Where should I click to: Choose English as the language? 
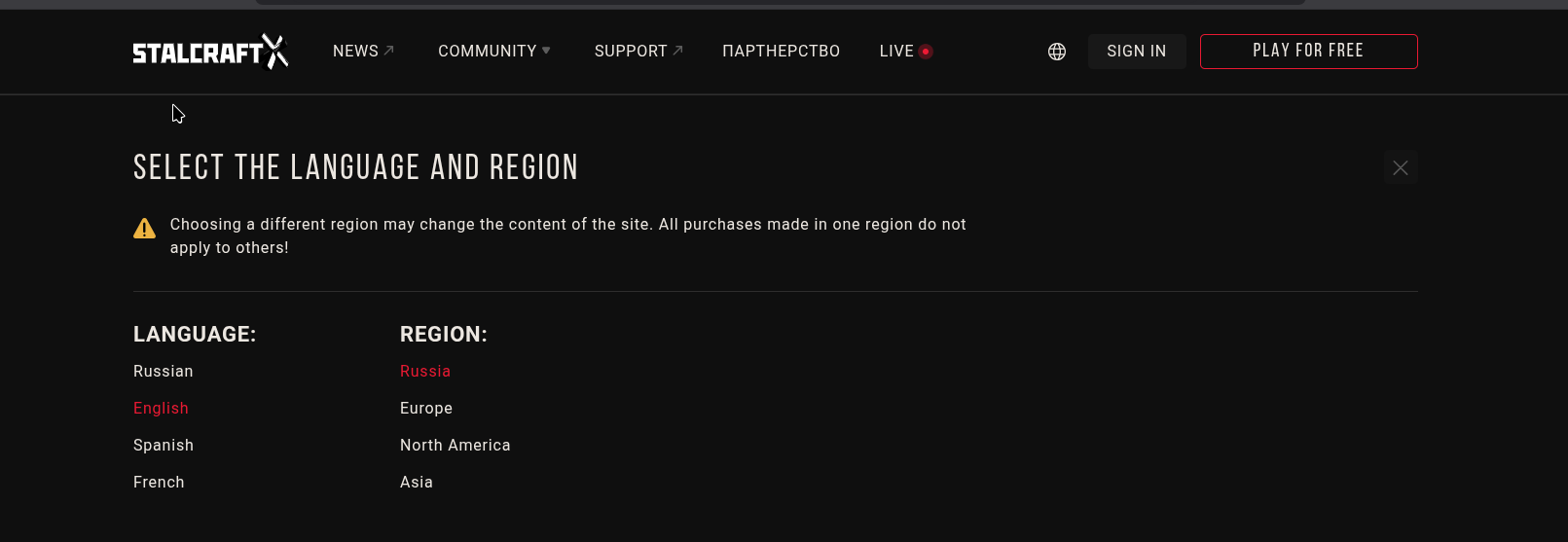coord(161,409)
